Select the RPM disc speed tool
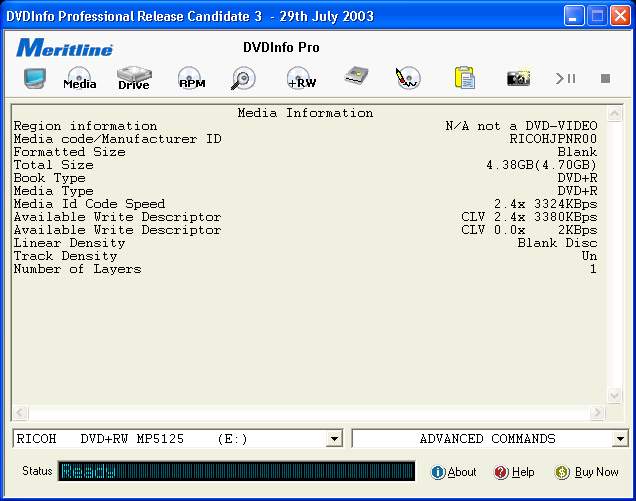Viewport: 636px width, 501px height. [191, 78]
